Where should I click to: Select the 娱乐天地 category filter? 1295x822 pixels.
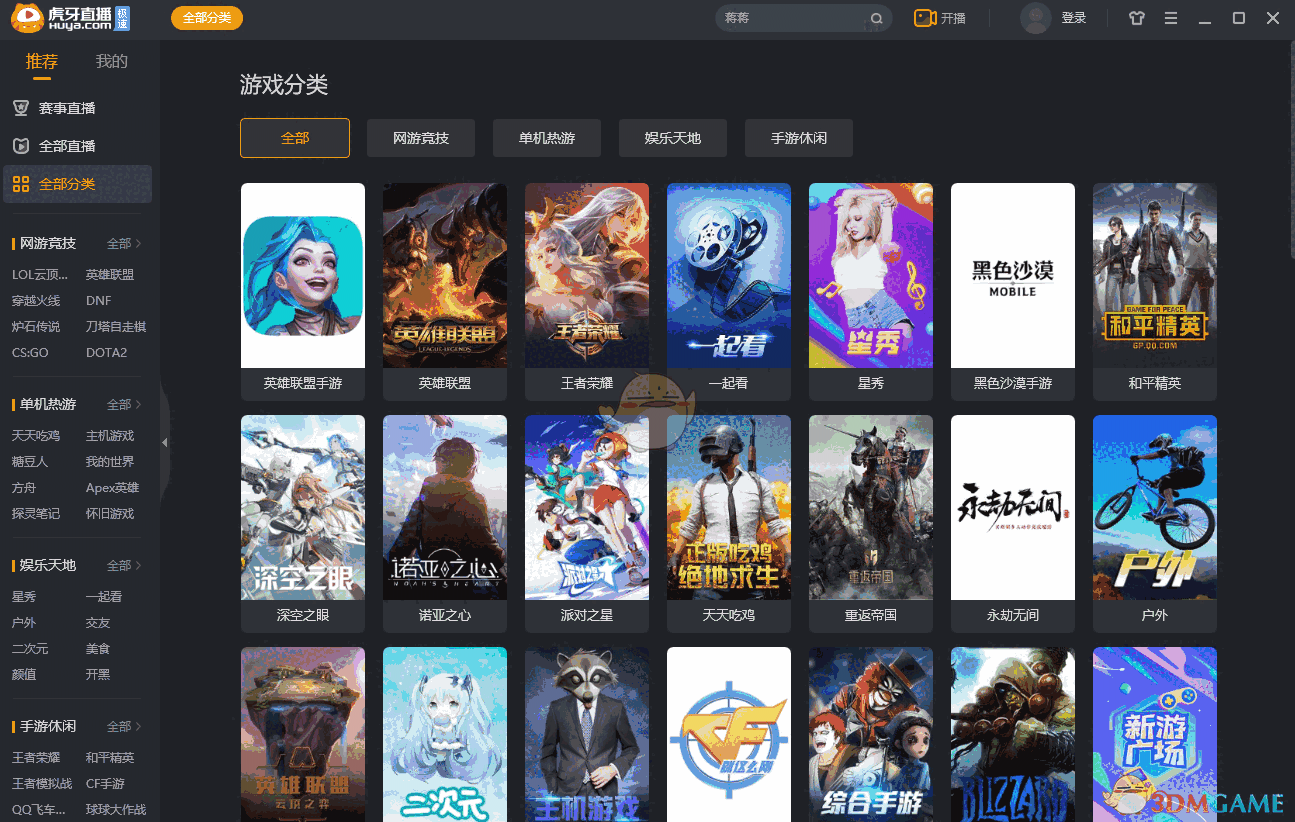(x=672, y=138)
